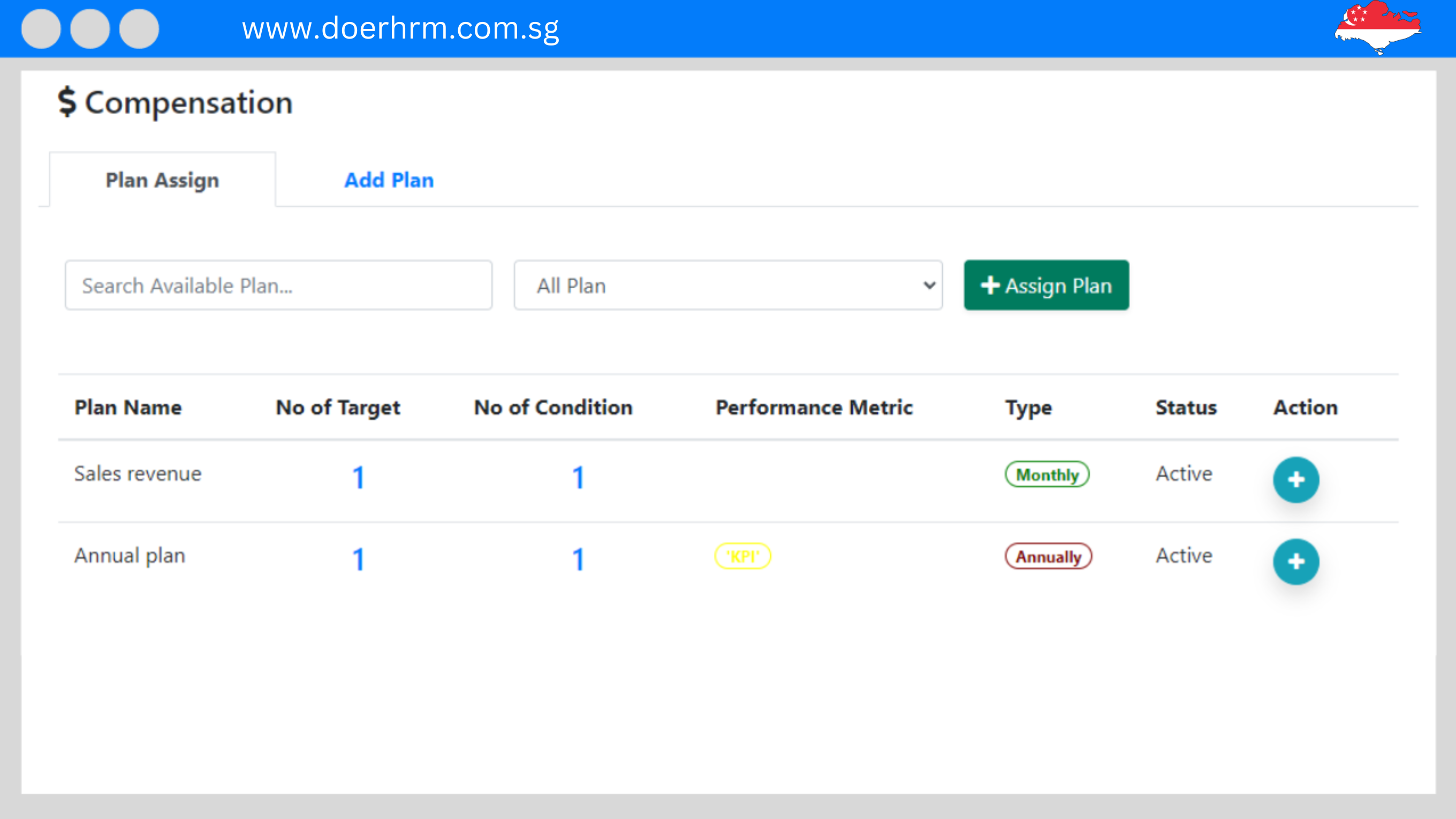This screenshot has height=819, width=1456.
Task: Click the Annually type badge
Action: 1048,556
